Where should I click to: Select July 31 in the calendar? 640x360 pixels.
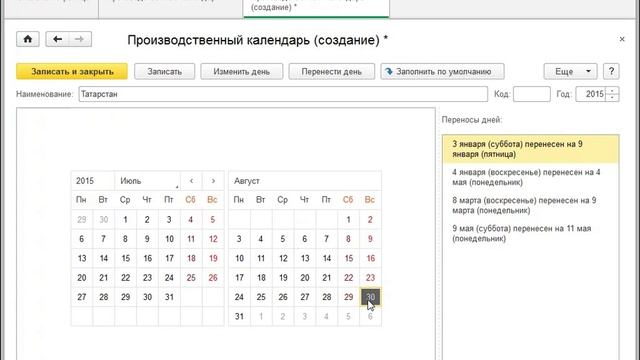(x=169, y=297)
